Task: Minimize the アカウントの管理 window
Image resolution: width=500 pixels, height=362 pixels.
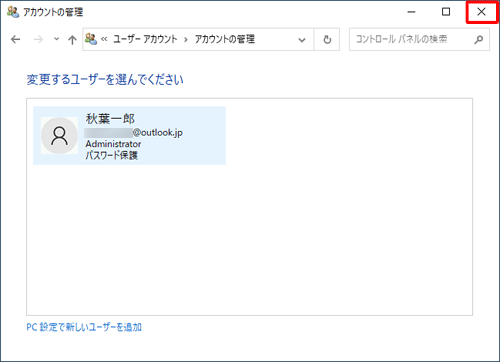Action: pyautogui.click(x=412, y=12)
